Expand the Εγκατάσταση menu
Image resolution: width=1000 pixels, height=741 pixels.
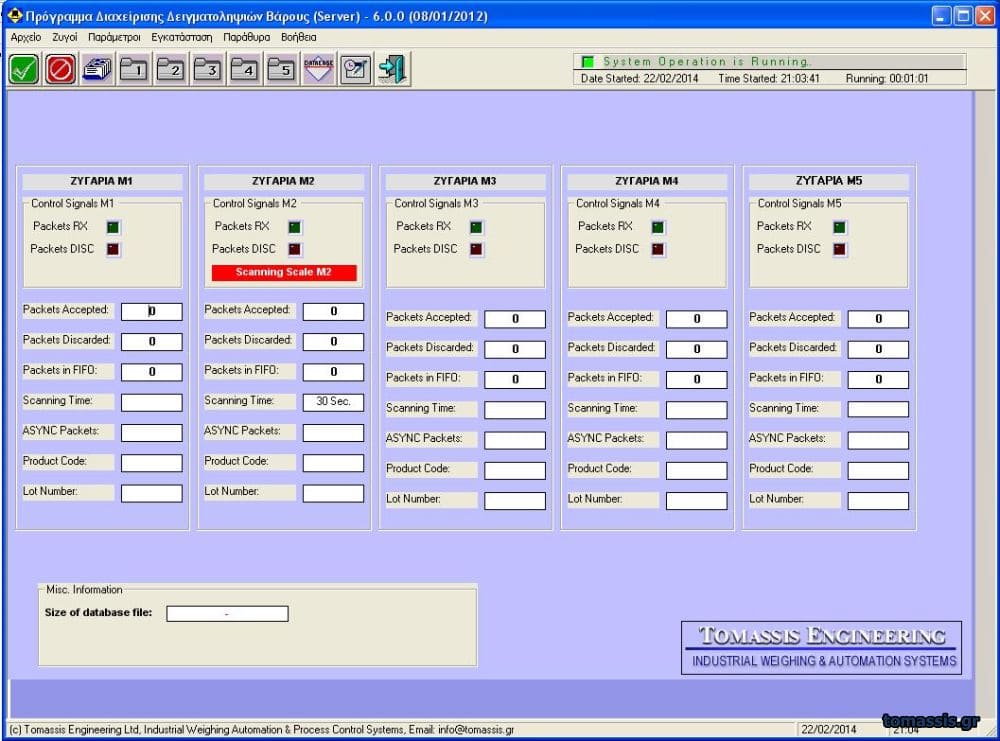(182, 37)
